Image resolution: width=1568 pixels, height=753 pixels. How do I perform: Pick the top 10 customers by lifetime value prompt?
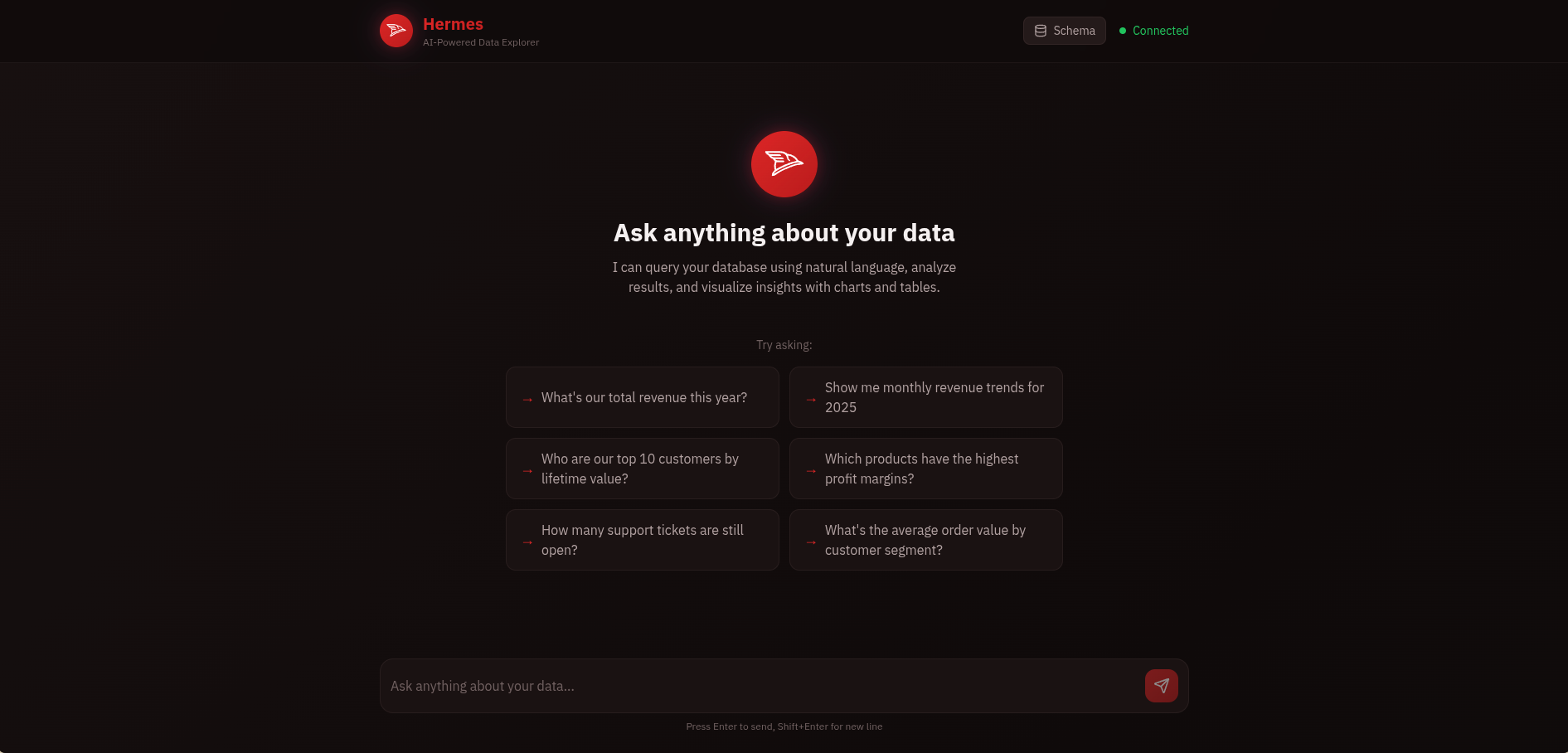(x=640, y=469)
